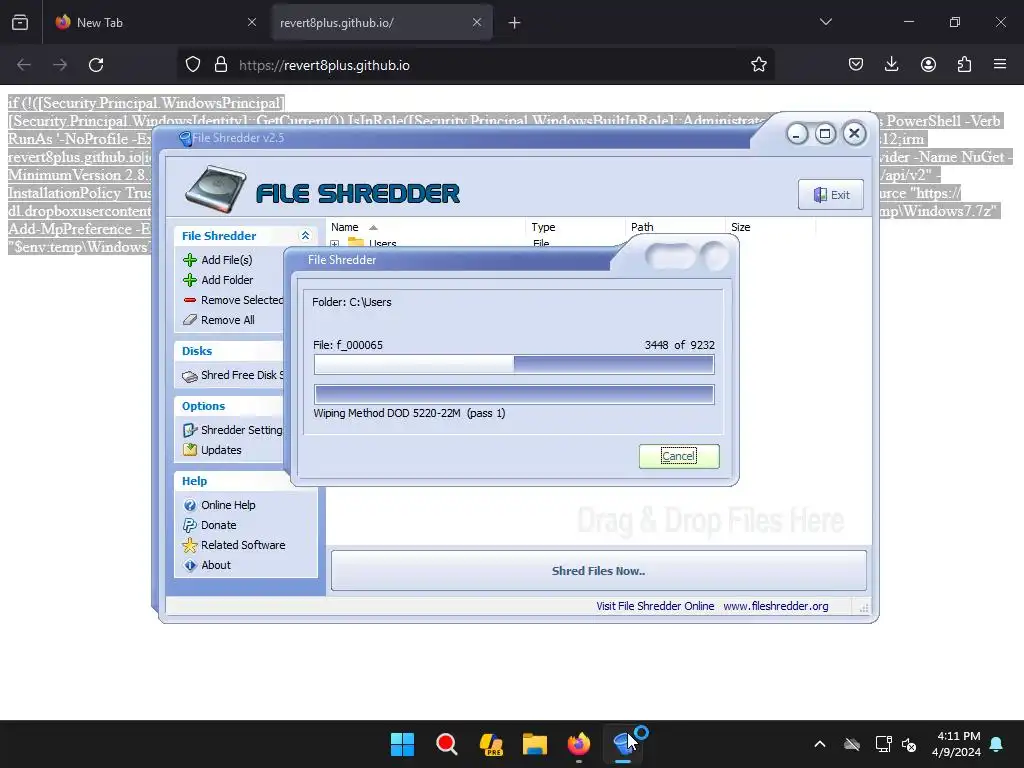Click the Remove All eraser icon
The width and height of the screenshot is (1024, 768).
point(190,320)
